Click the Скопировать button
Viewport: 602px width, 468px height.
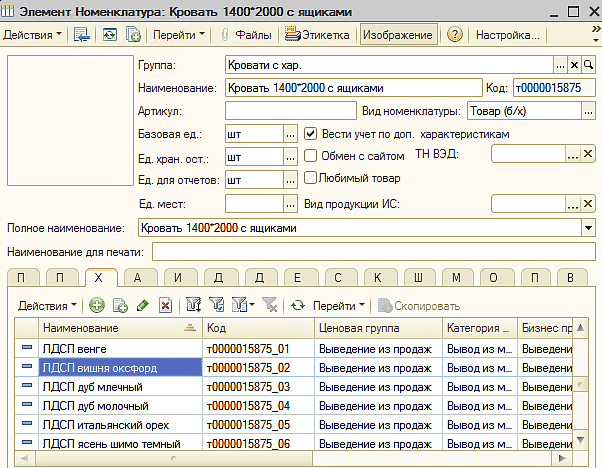pyautogui.click(x=419, y=306)
